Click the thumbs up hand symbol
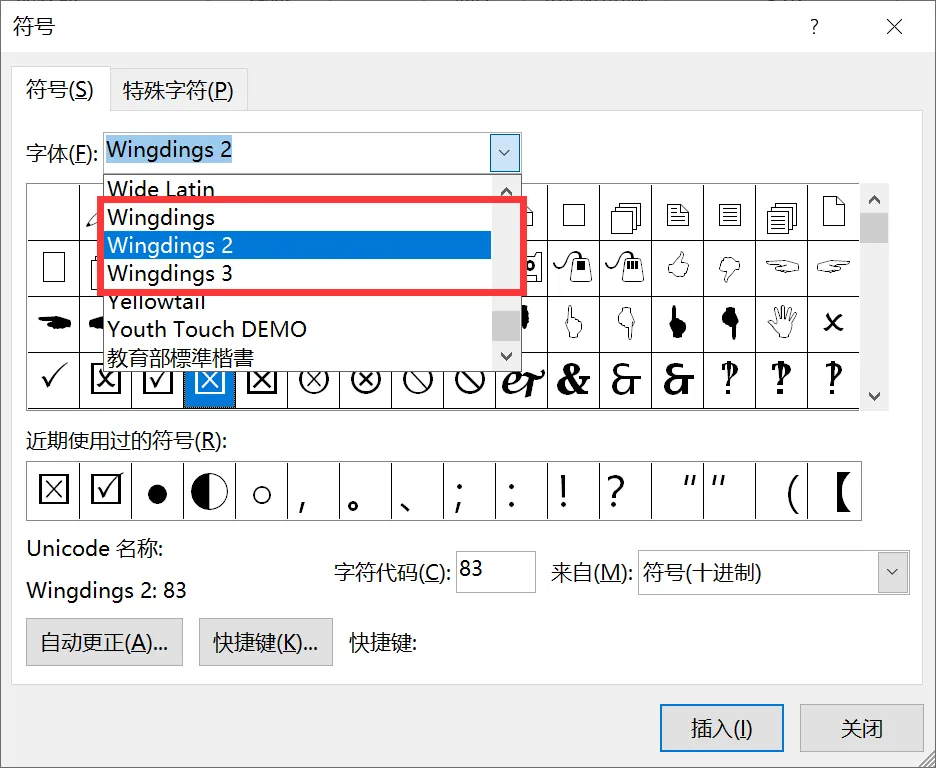The image size is (936, 768). point(678,267)
